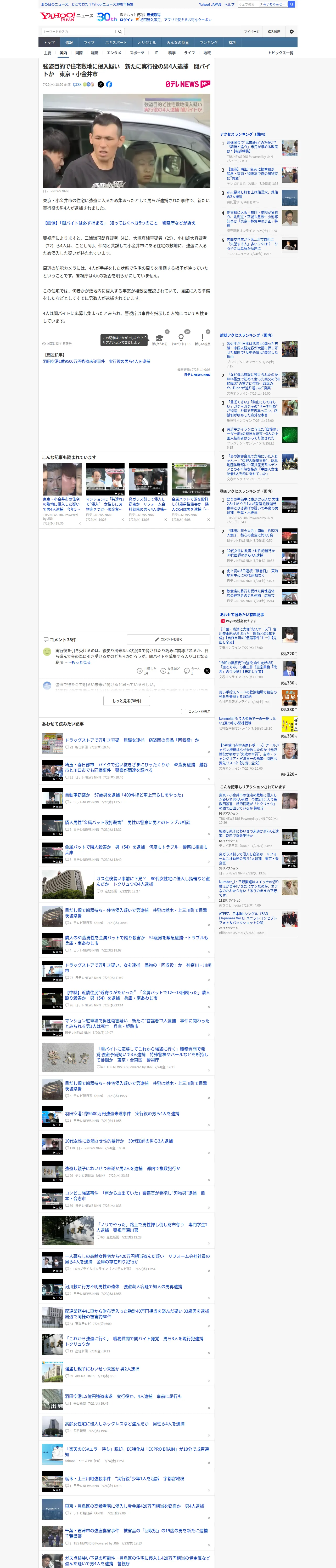Click the もっと見る(38件) comments button

(127, 701)
